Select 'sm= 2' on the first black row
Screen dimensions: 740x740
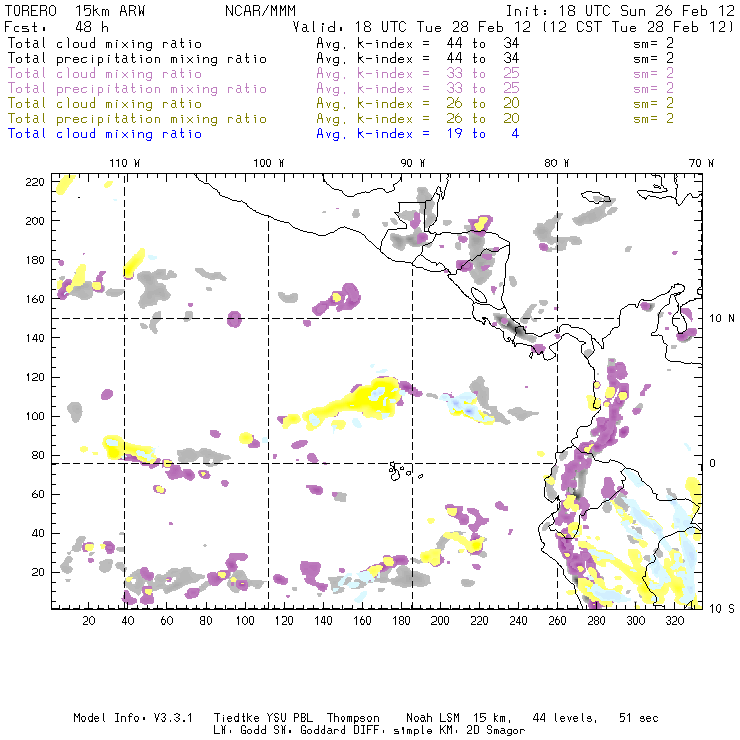pos(654,44)
